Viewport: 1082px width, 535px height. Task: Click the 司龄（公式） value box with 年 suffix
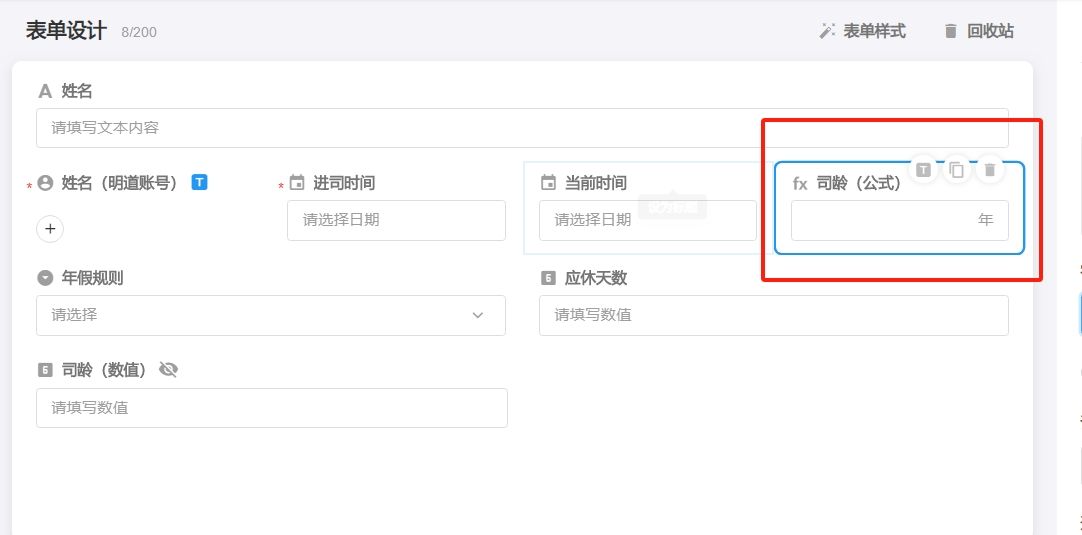click(x=900, y=220)
